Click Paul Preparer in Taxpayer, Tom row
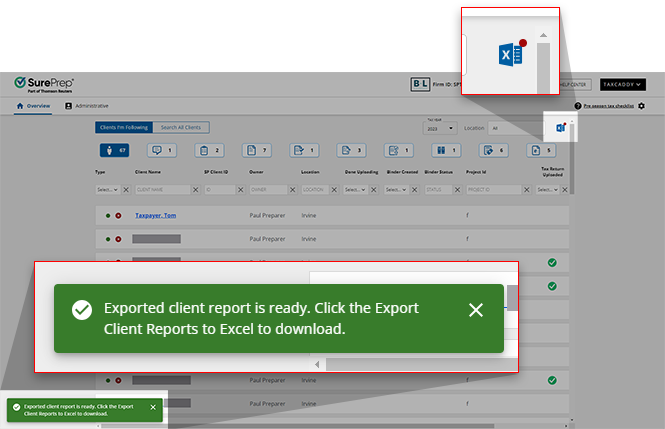Image resolution: width=665 pixels, height=429 pixels. (267, 216)
